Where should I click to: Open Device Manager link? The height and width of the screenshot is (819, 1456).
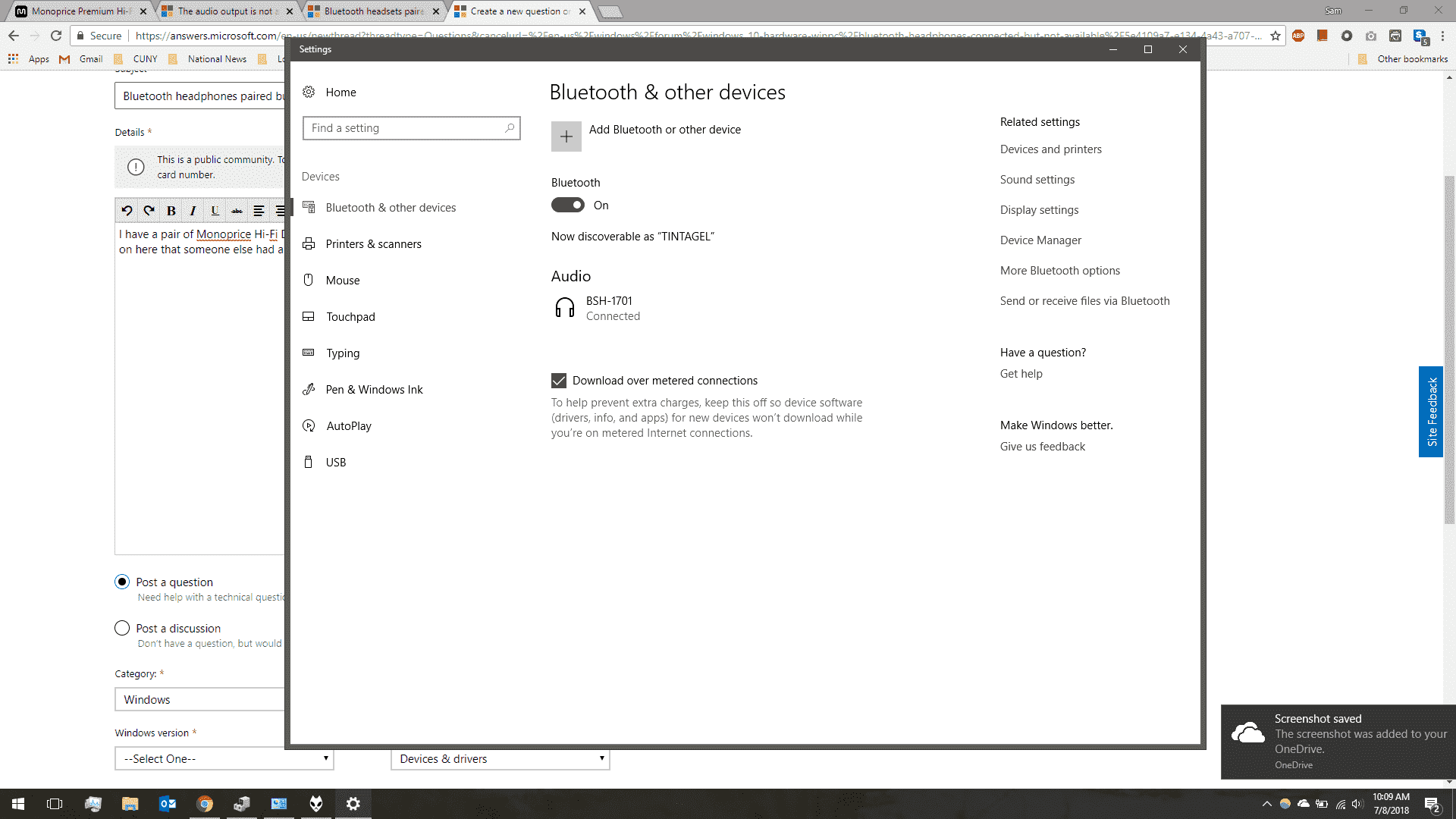click(1040, 240)
